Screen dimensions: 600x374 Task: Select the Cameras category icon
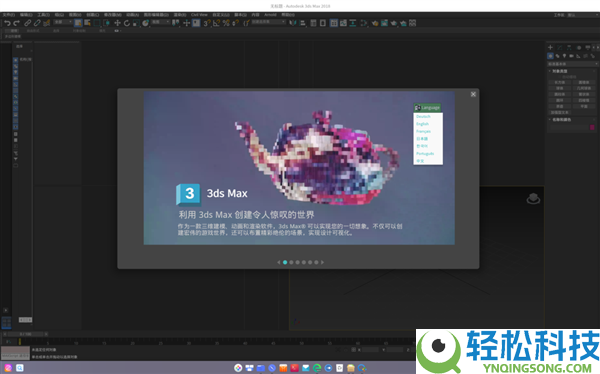pos(571,56)
